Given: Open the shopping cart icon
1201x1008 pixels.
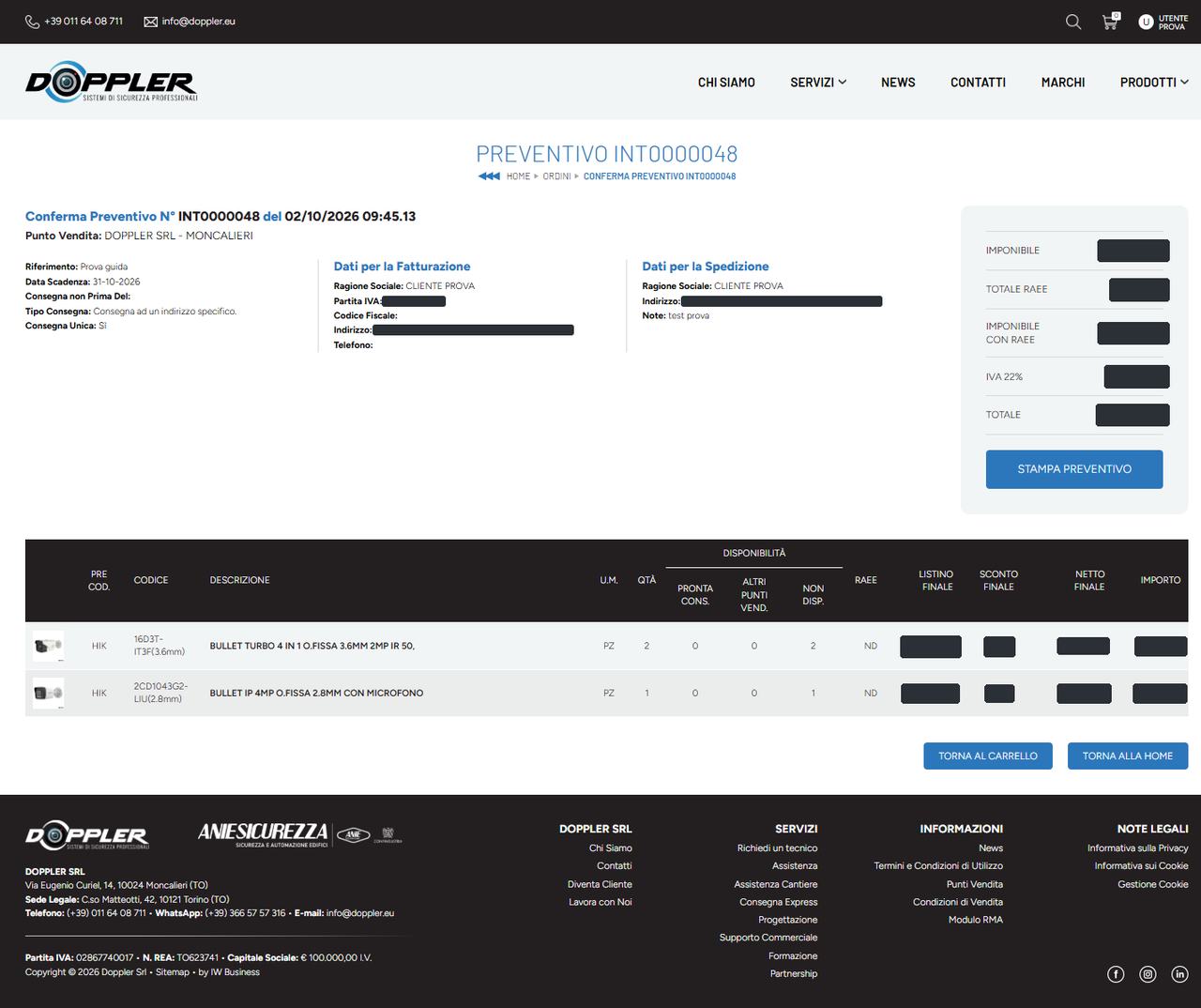Looking at the screenshot, I should click(1110, 22).
